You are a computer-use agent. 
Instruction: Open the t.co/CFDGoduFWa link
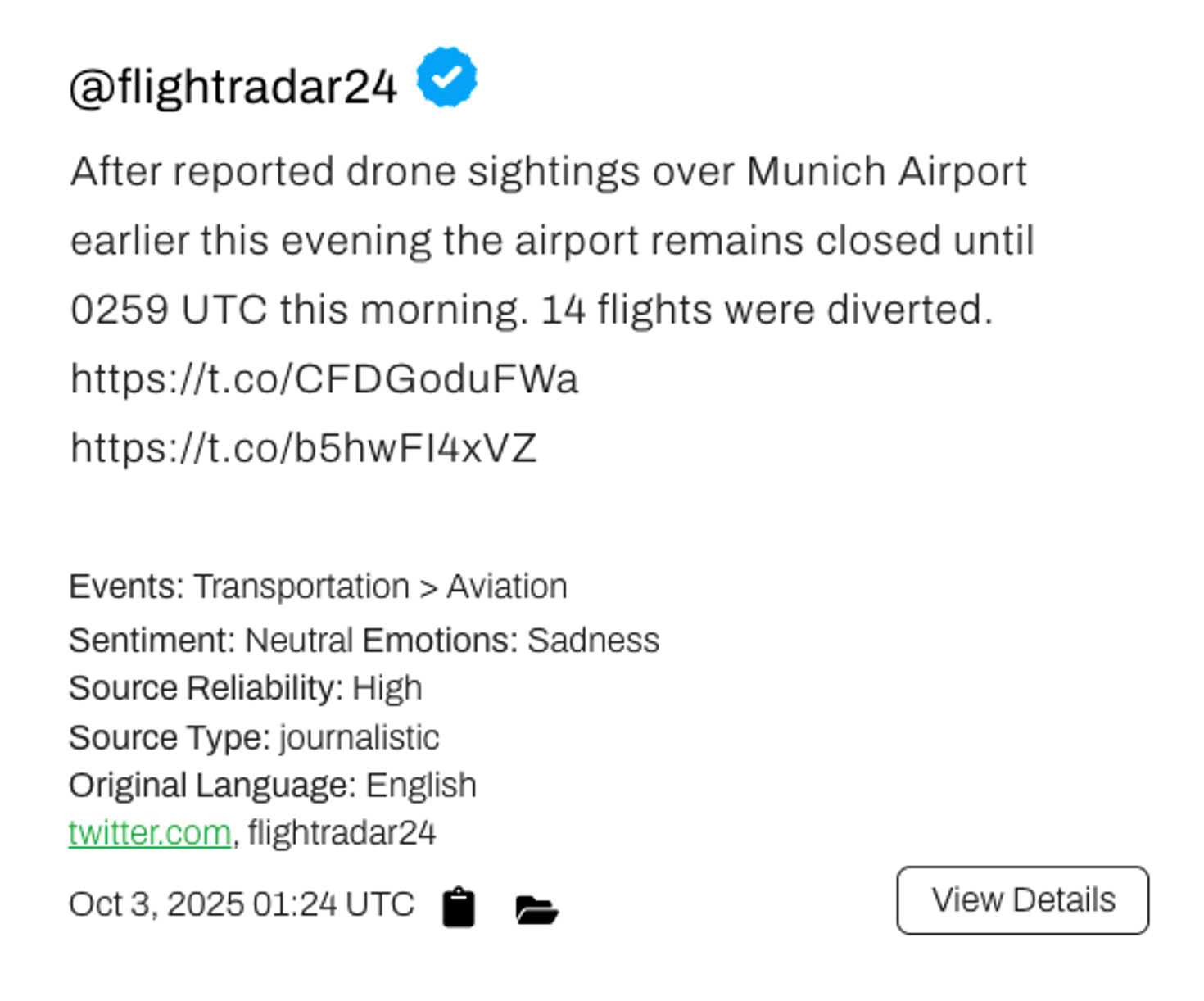point(324,379)
